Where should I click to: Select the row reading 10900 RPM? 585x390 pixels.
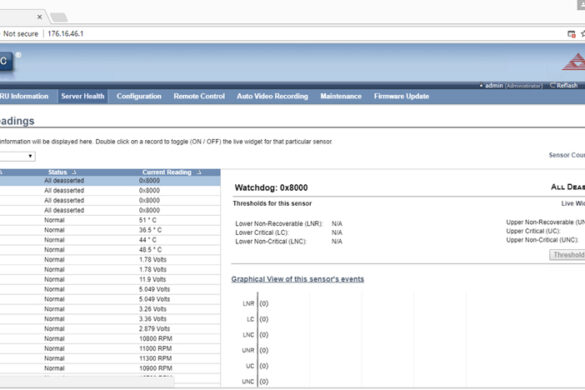click(x=110, y=368)
